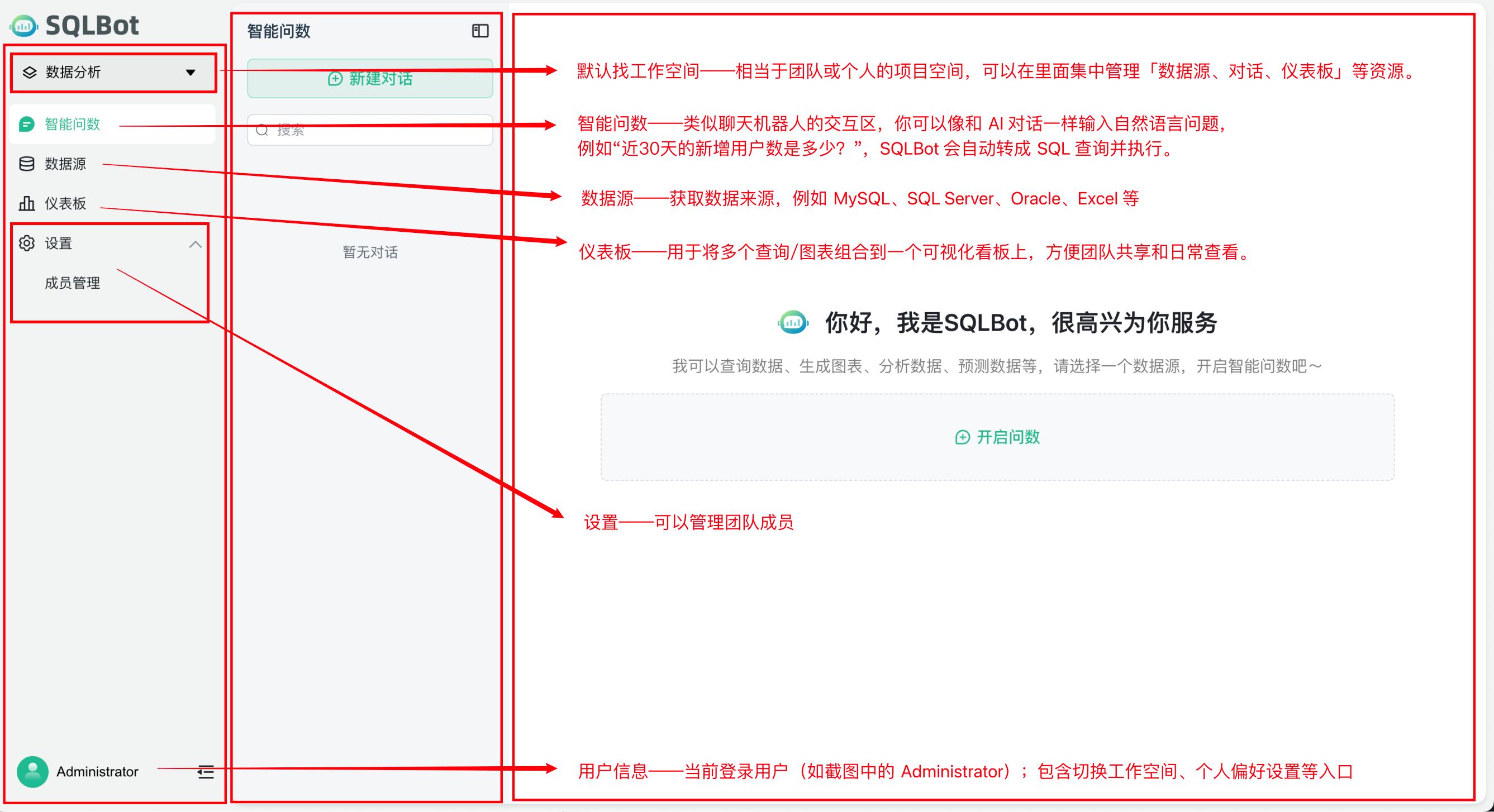This screenshot has height=812, width=1494.
Task: Click the database icon next to 数据源
Action: tap(27, 164)
